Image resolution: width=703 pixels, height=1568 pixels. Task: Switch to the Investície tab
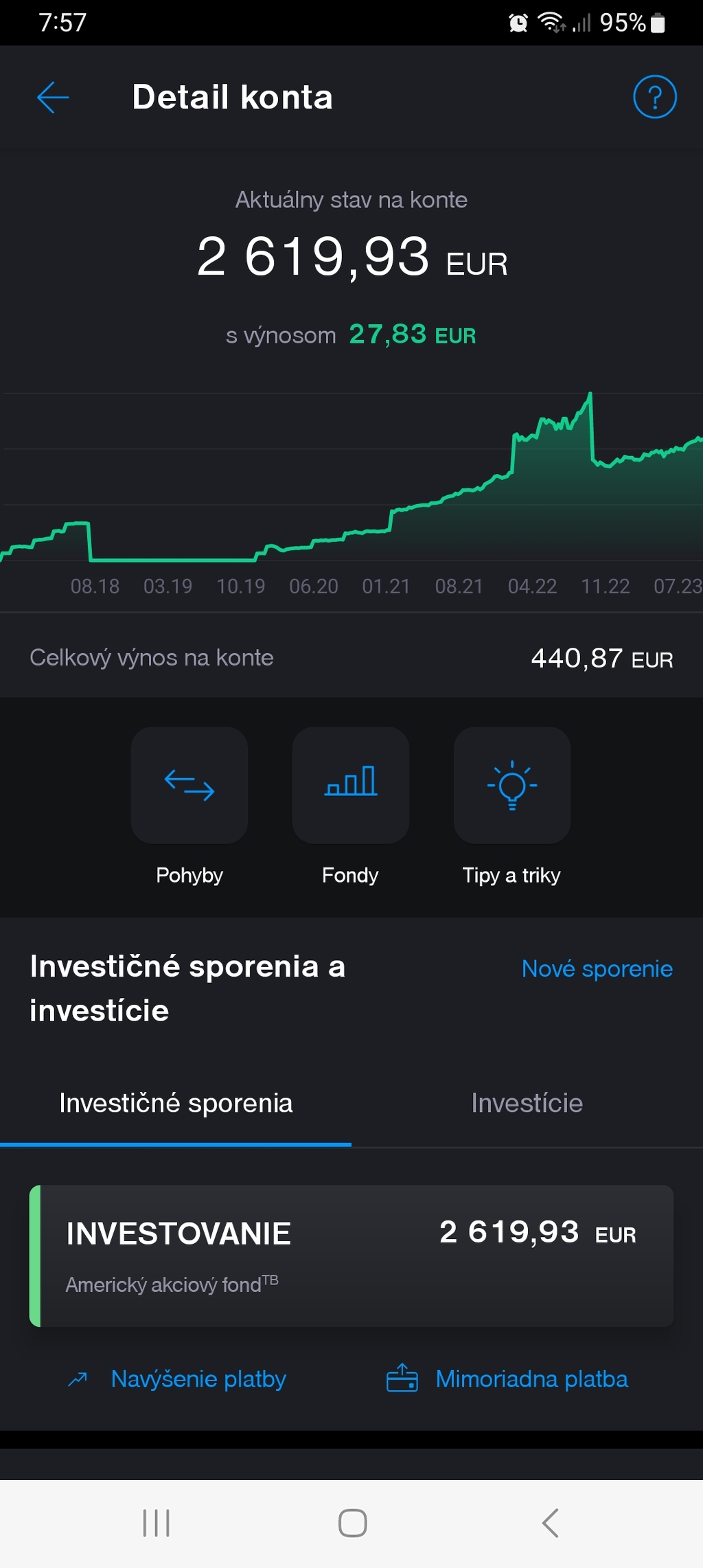click(527, 1103)
